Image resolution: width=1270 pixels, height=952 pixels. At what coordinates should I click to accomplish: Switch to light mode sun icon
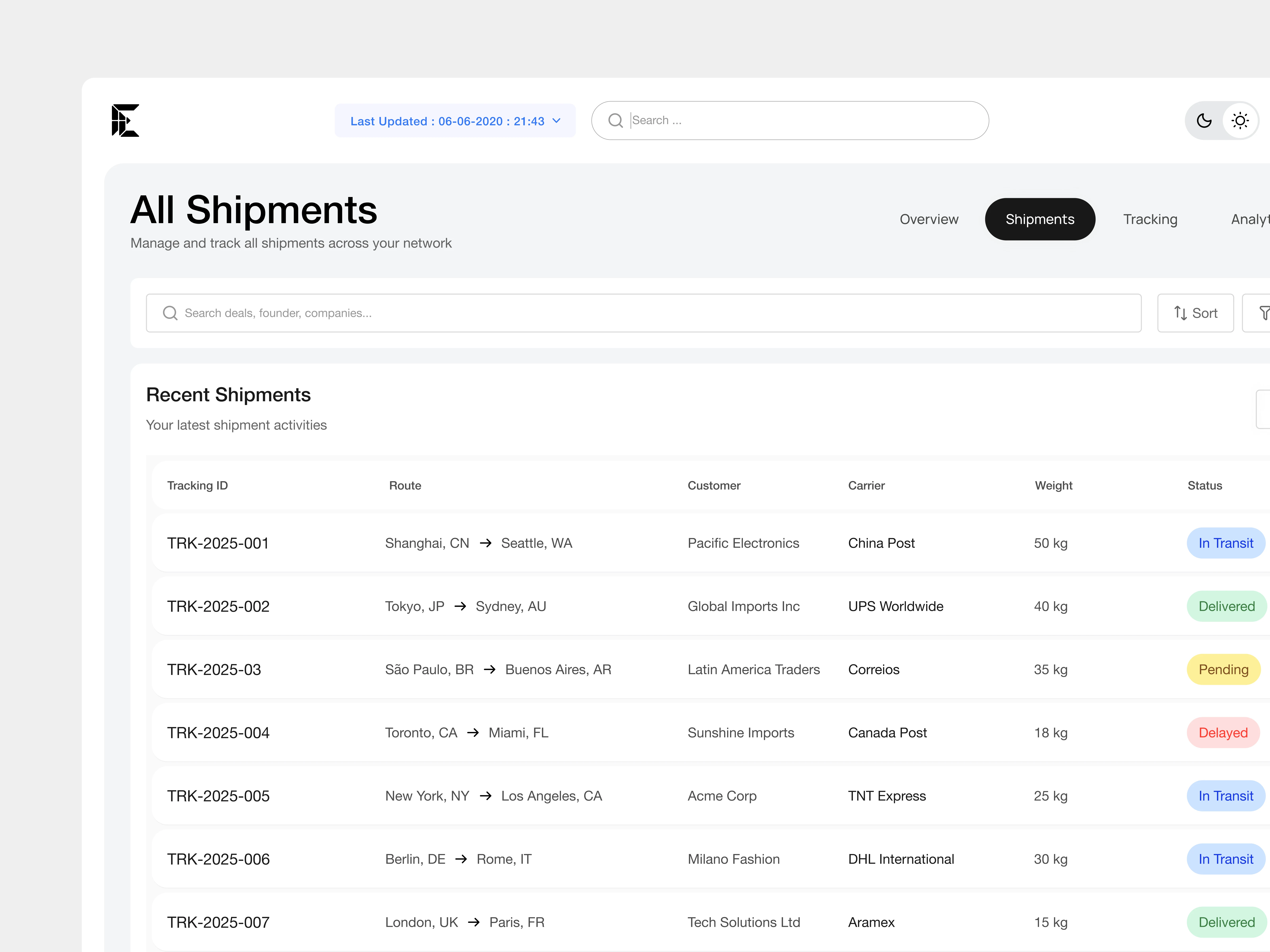click(1240, 121)
